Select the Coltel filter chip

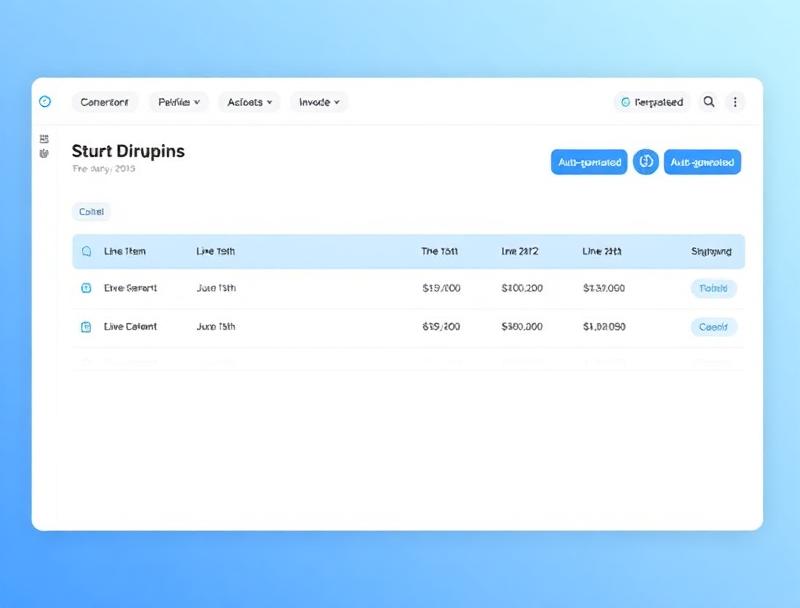click(x=91, y=212)
